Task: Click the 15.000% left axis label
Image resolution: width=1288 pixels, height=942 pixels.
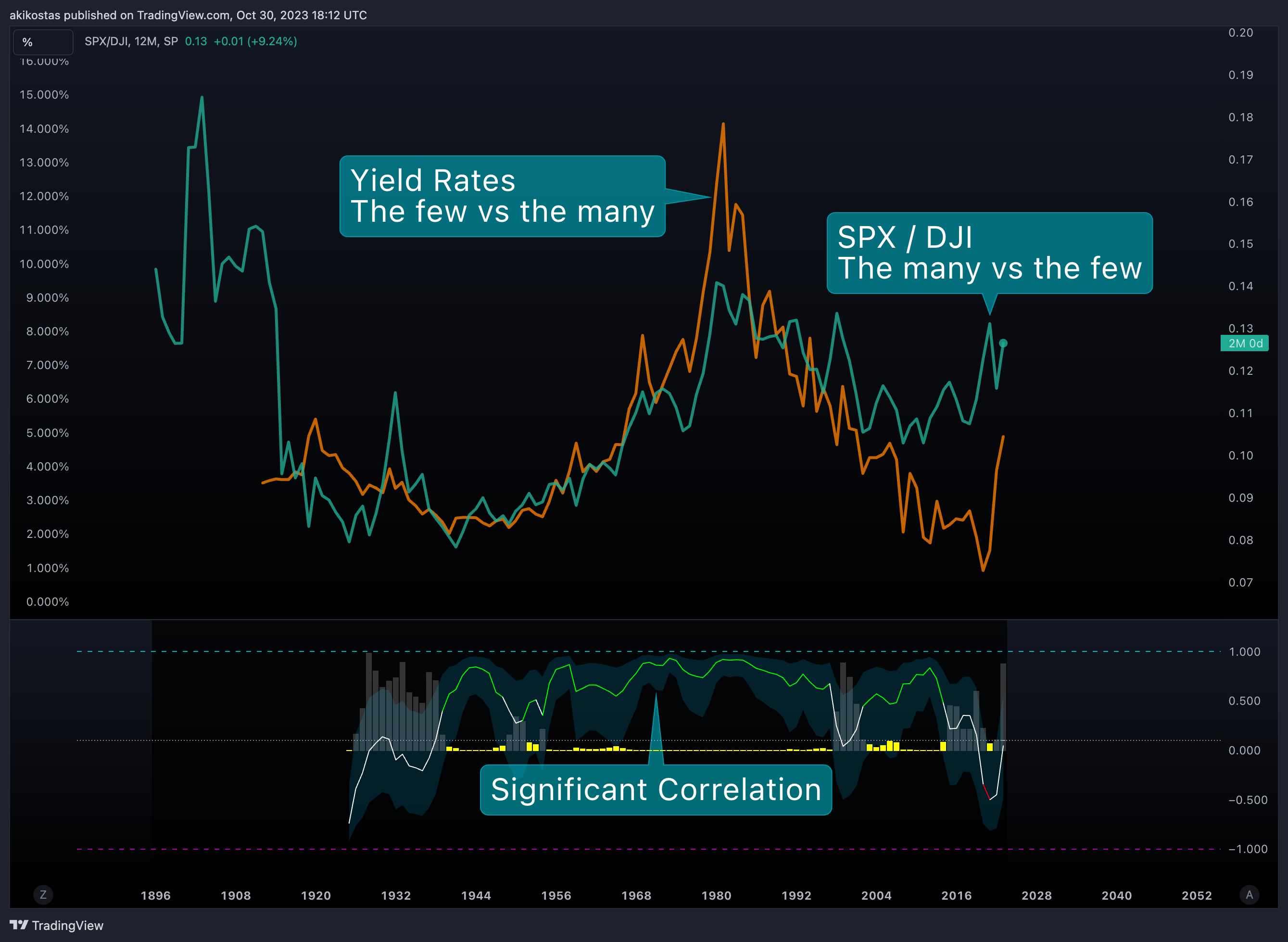Action: tap(44, 95)
